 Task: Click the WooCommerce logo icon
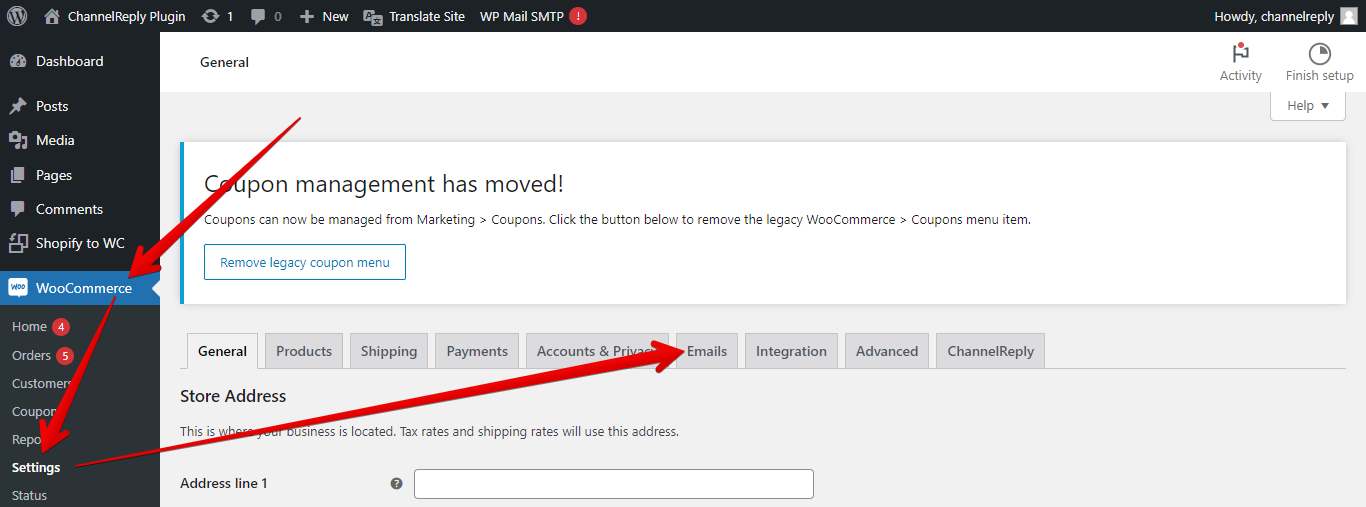click(18, 288)
